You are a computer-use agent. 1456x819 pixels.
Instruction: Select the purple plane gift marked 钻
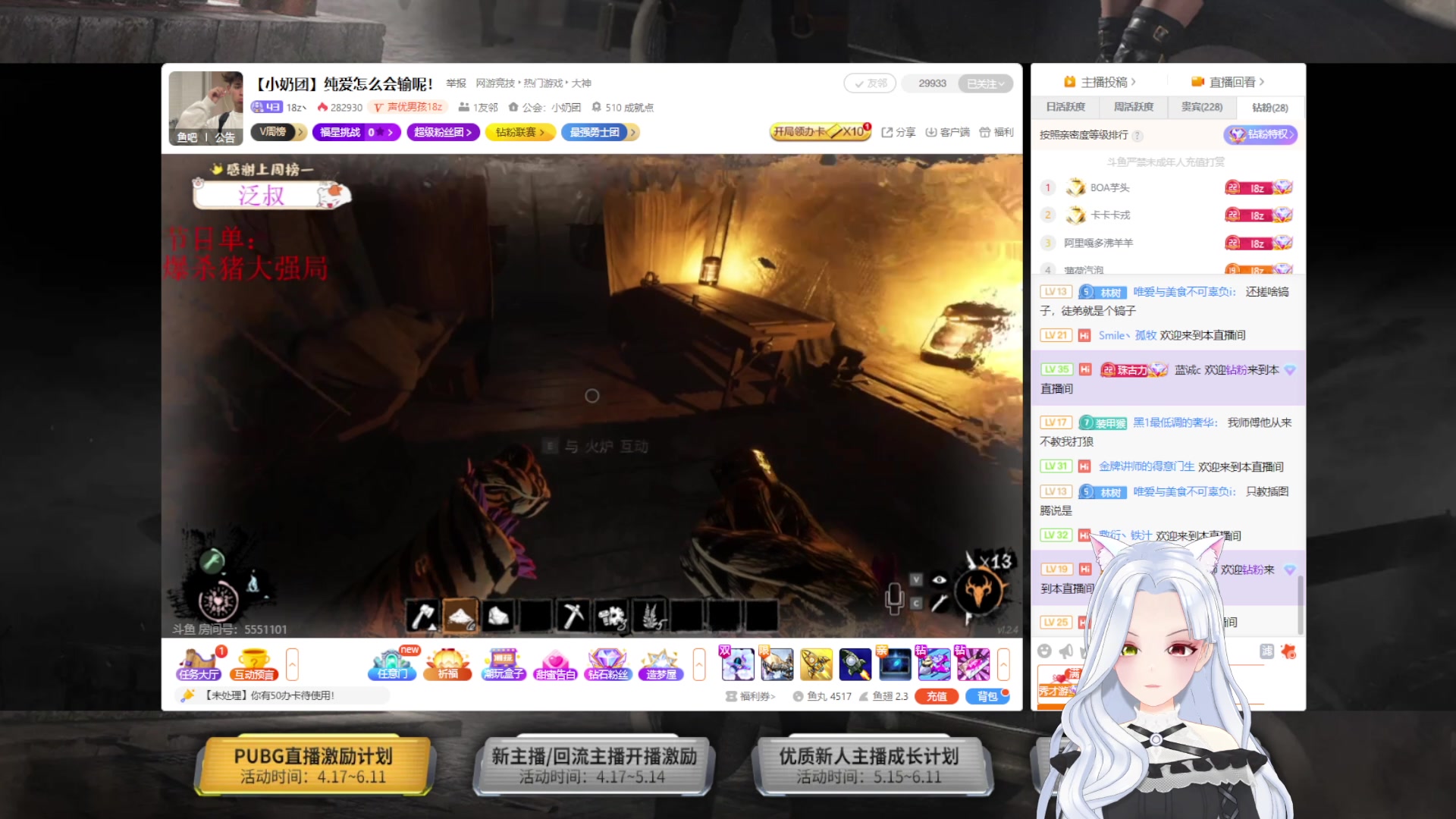pos(934,664)
